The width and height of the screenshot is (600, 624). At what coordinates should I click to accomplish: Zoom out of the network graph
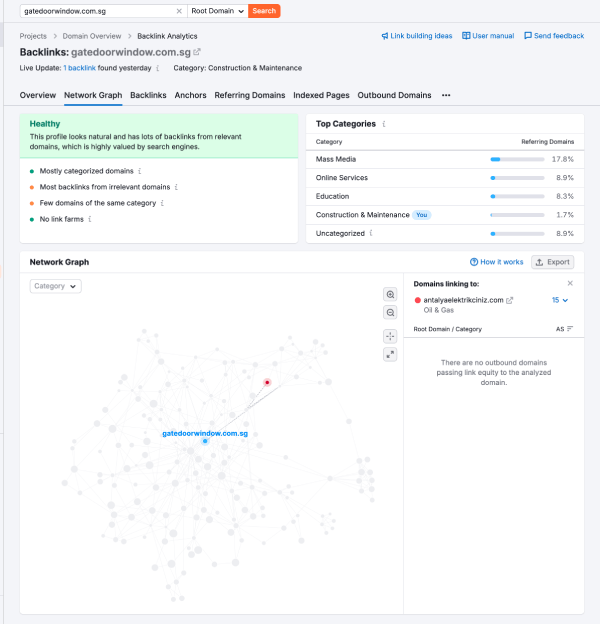pos(390,313)
